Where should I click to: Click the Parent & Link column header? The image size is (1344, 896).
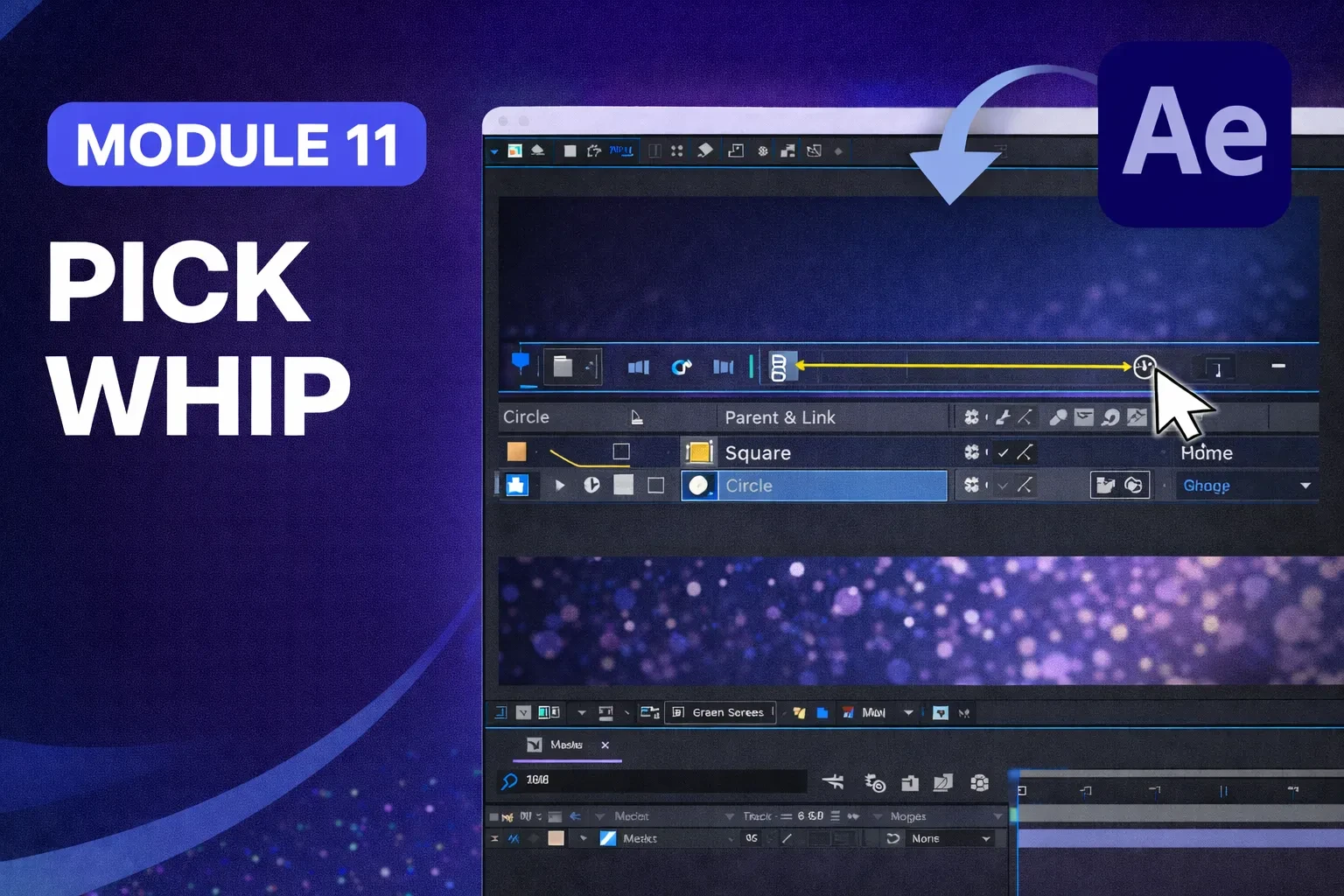(x=780, y=417)
